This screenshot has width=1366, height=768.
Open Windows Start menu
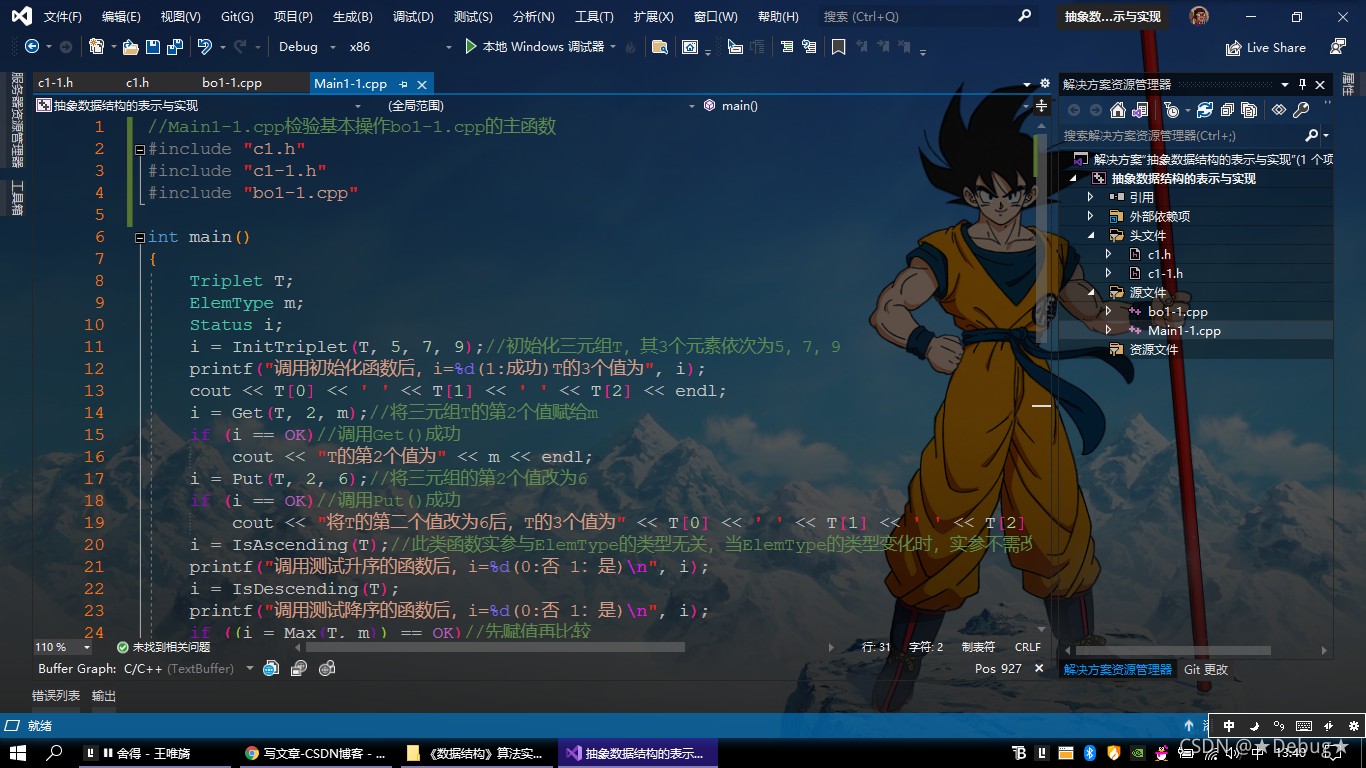pyautogui.click(x=17, y=753)
